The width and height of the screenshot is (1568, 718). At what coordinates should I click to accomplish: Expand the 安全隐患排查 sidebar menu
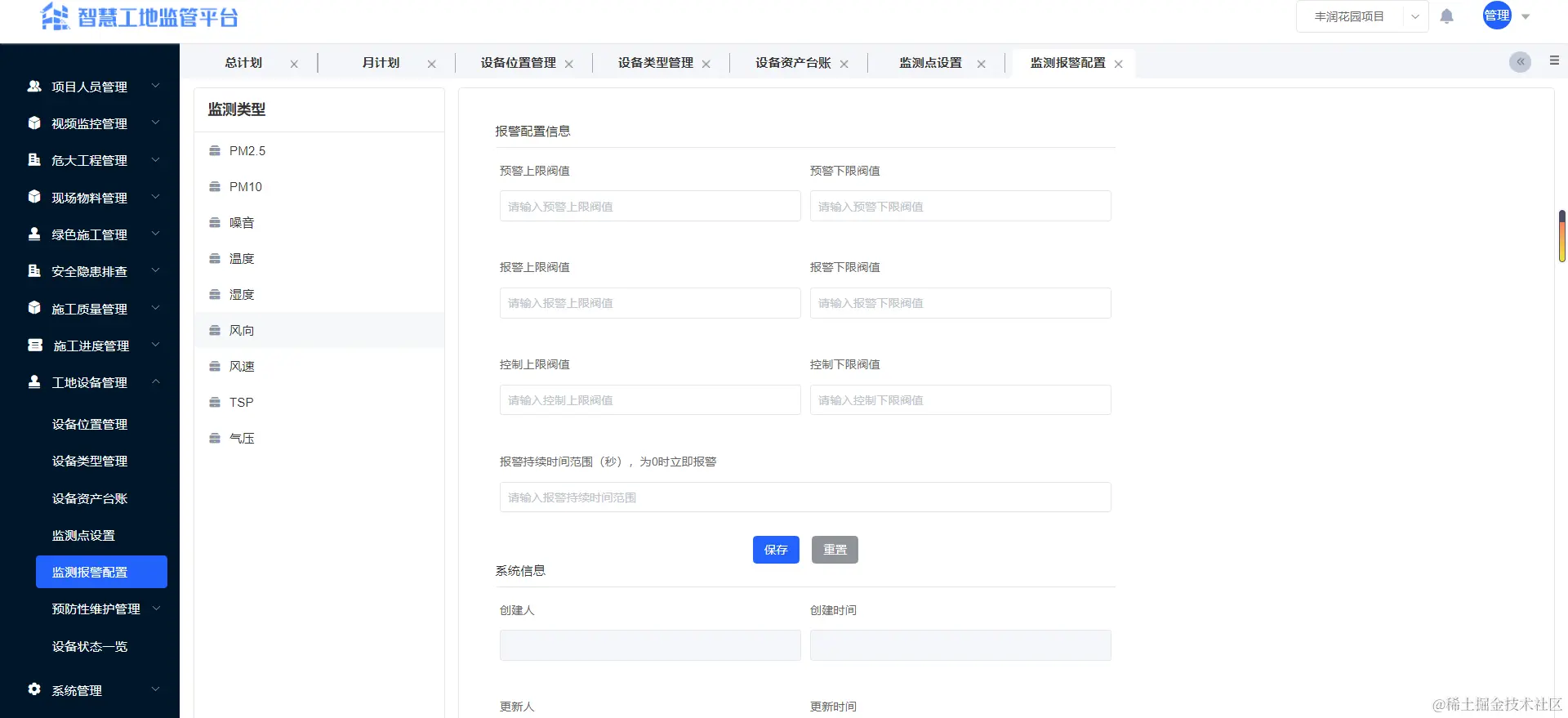point(90,271)
